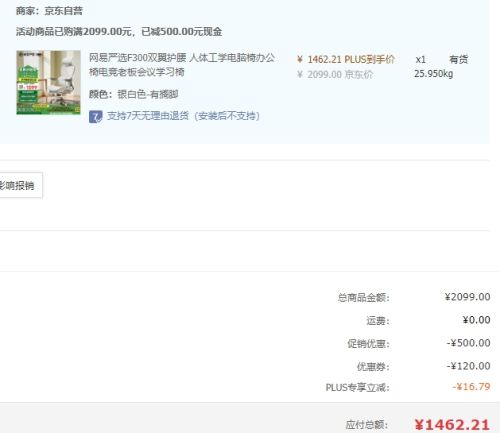This screenshot has height=433, width=500.
Task: Click the 有货 stock status
Action: pos(458,60)
